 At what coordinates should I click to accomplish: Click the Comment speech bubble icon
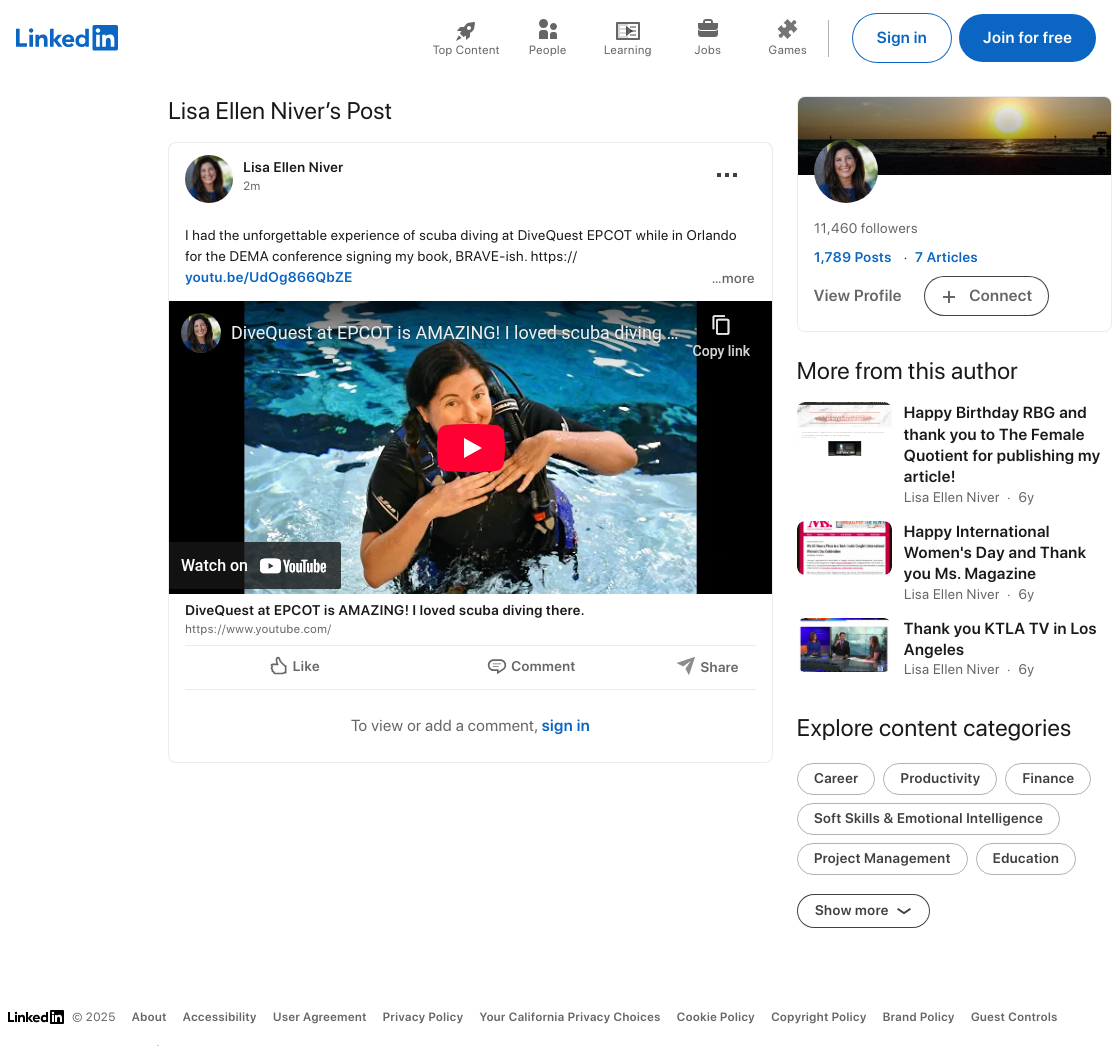pyautogui.click(x=496, y=667)
